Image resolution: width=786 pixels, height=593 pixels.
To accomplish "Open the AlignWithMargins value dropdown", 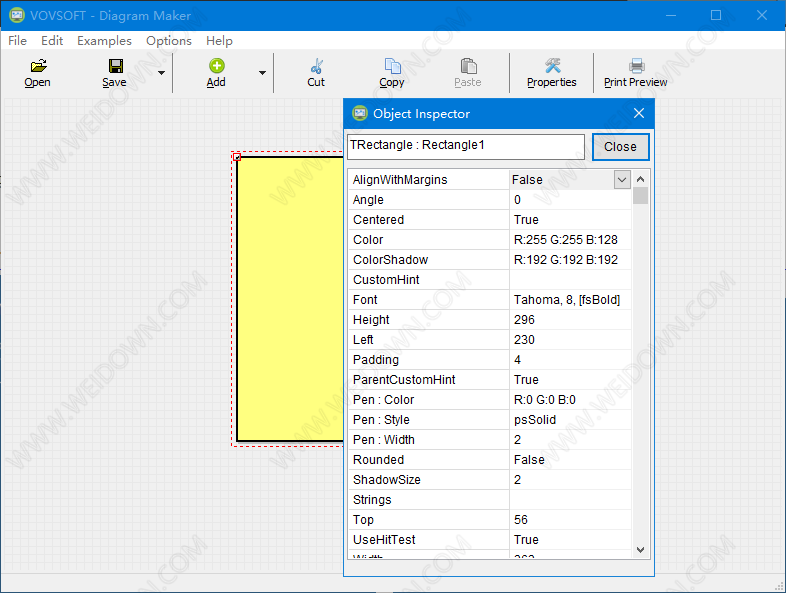I will click(621, 180).
